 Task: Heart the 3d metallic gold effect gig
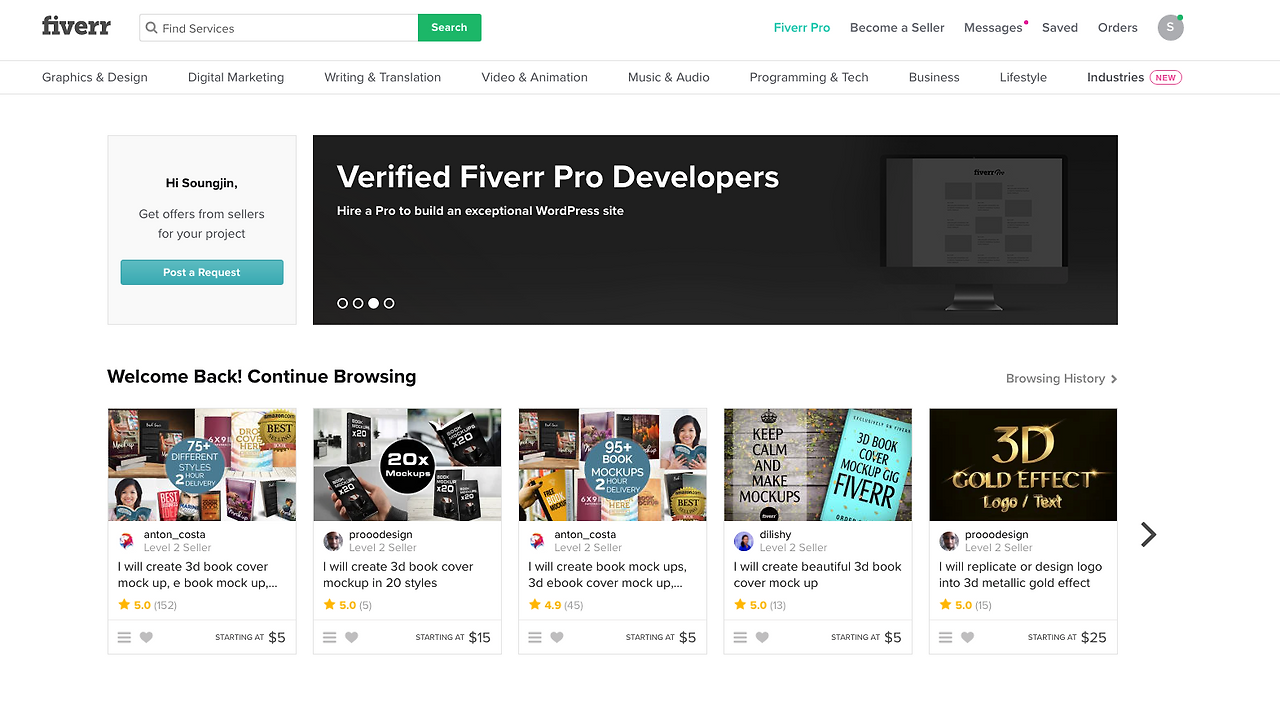[967, 637]
